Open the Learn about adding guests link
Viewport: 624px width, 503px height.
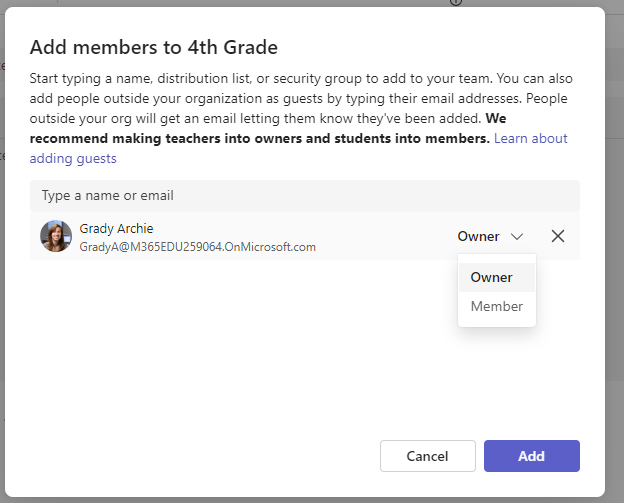pyautogui.click(x=530, y=139)
